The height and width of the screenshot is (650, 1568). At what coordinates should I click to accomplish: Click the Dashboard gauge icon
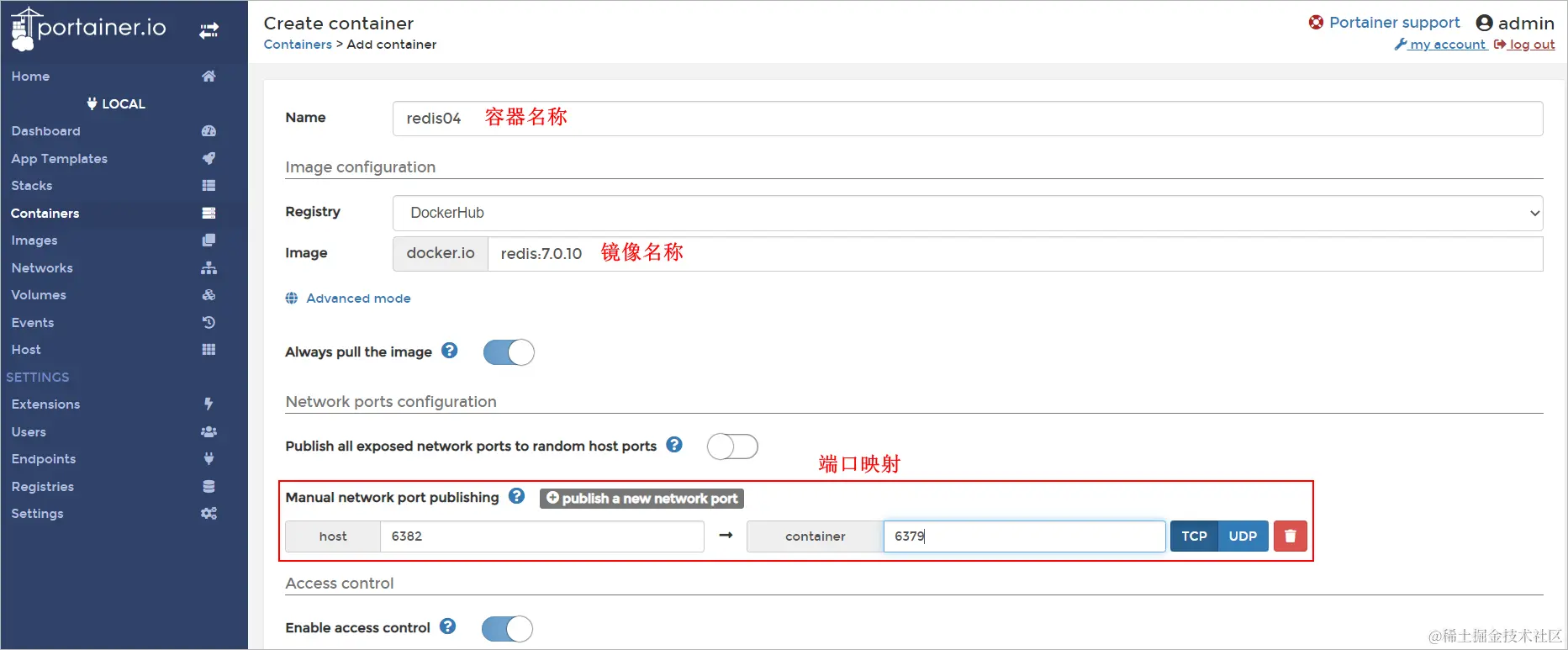pyautogui.click(x=209, y=131)
